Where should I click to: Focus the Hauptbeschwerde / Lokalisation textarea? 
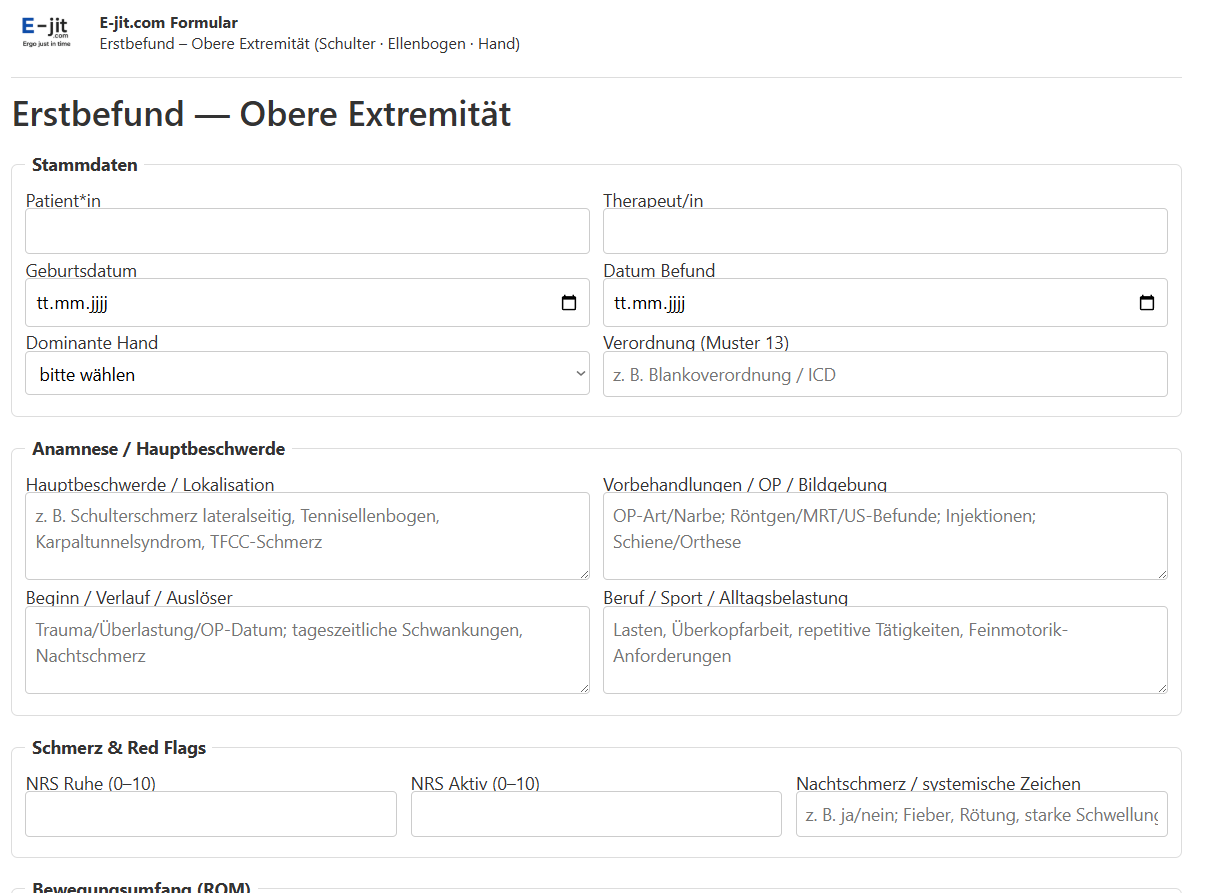click(x=307, y=536)
